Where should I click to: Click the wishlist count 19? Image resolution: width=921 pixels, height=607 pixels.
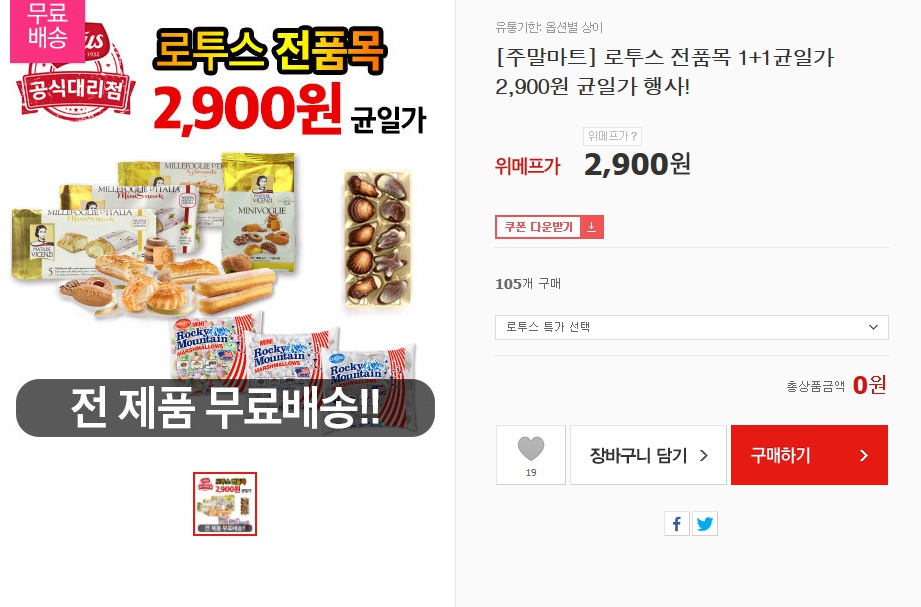pyautogui.click(x=531, y=472)
